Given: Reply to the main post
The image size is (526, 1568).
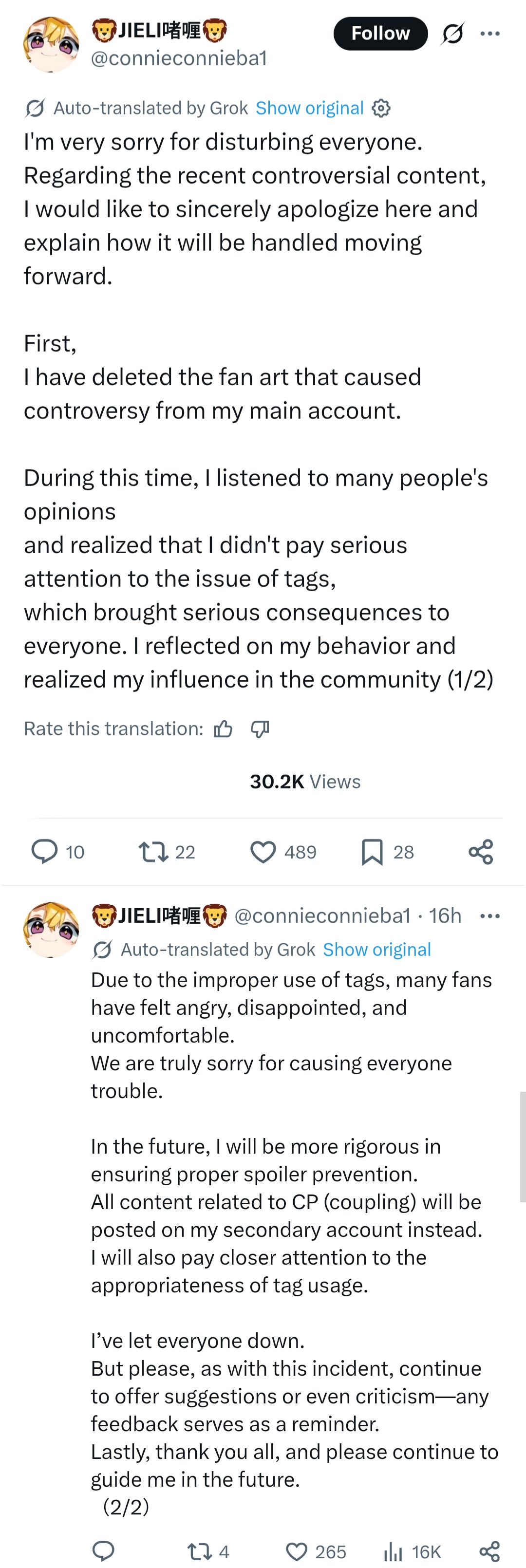Looking at the screenshot, I should (x=44, y=852).
